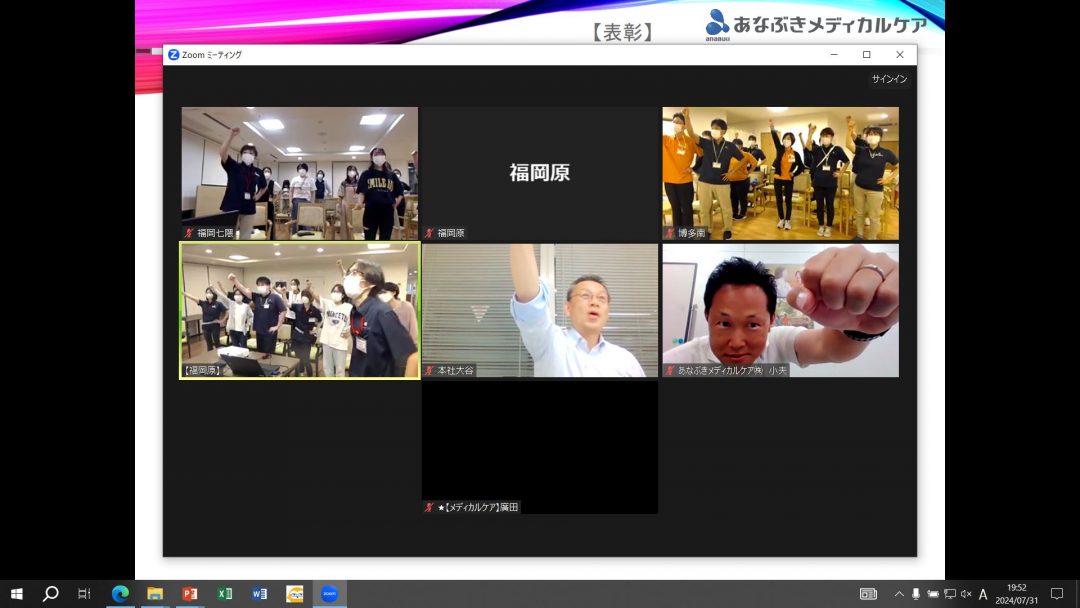This screenshot has width=1080, height=608.
Task: Click the Zoom logo in the title bar
Action: [174, 55]
